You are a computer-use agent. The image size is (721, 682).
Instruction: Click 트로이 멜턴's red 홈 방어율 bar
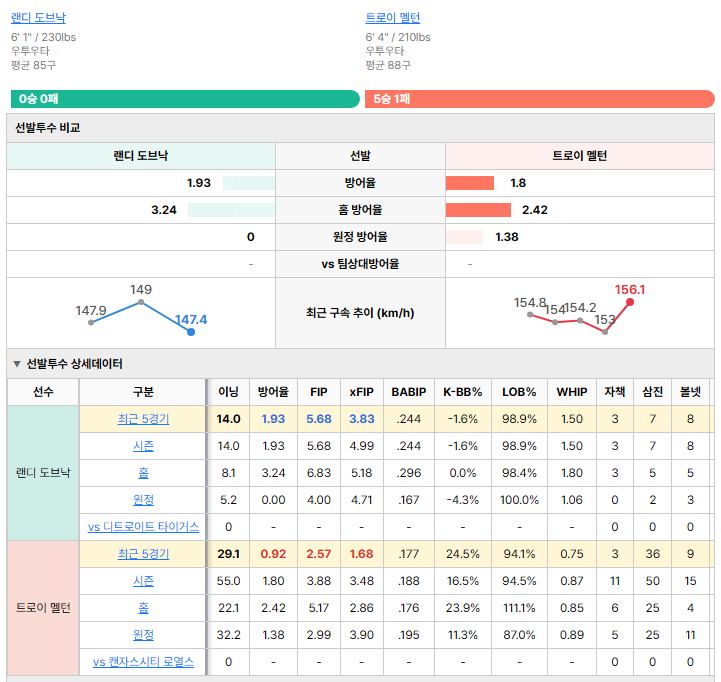[x=478, y=210]
